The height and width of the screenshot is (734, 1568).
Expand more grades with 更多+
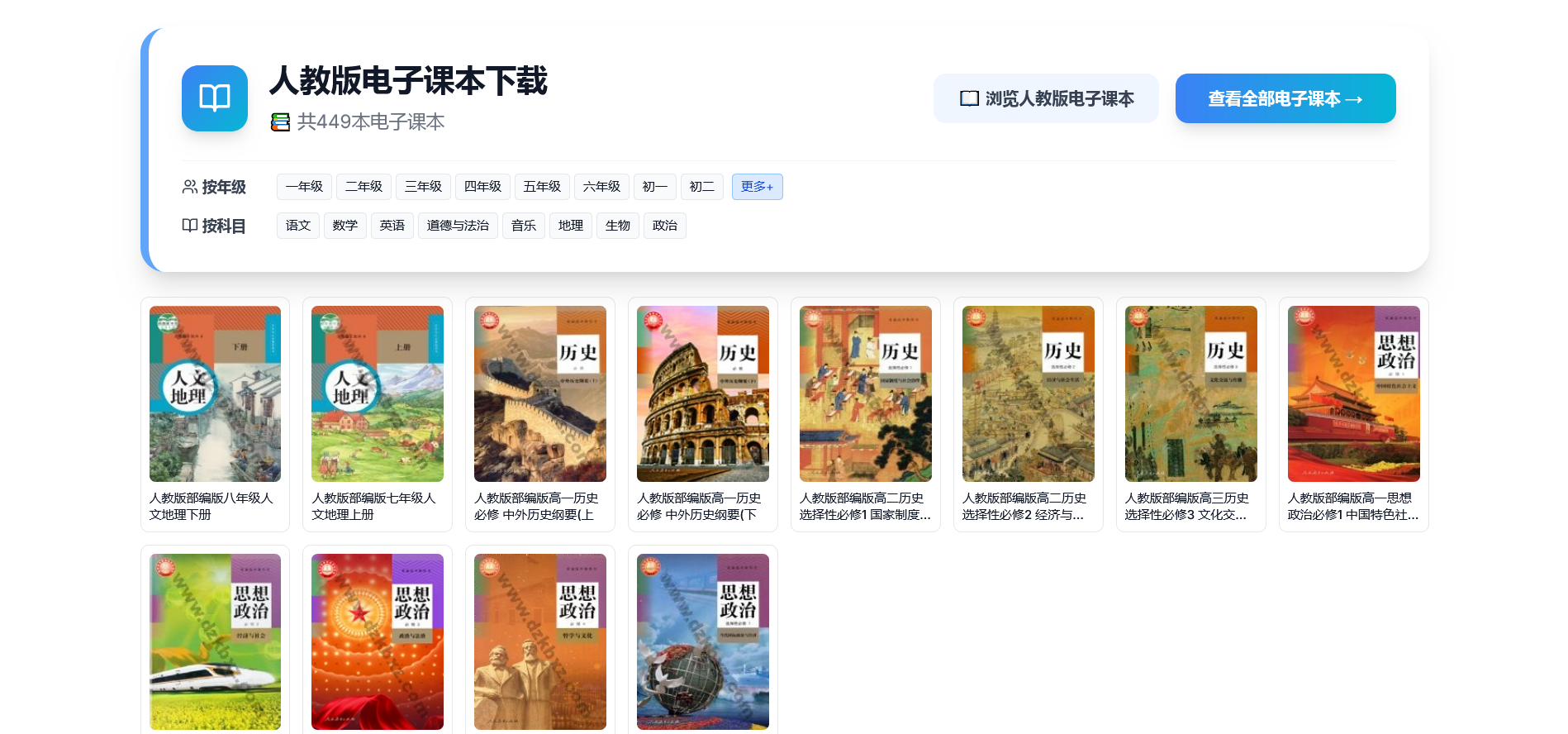pyautogui.click(x=757, y=187)
